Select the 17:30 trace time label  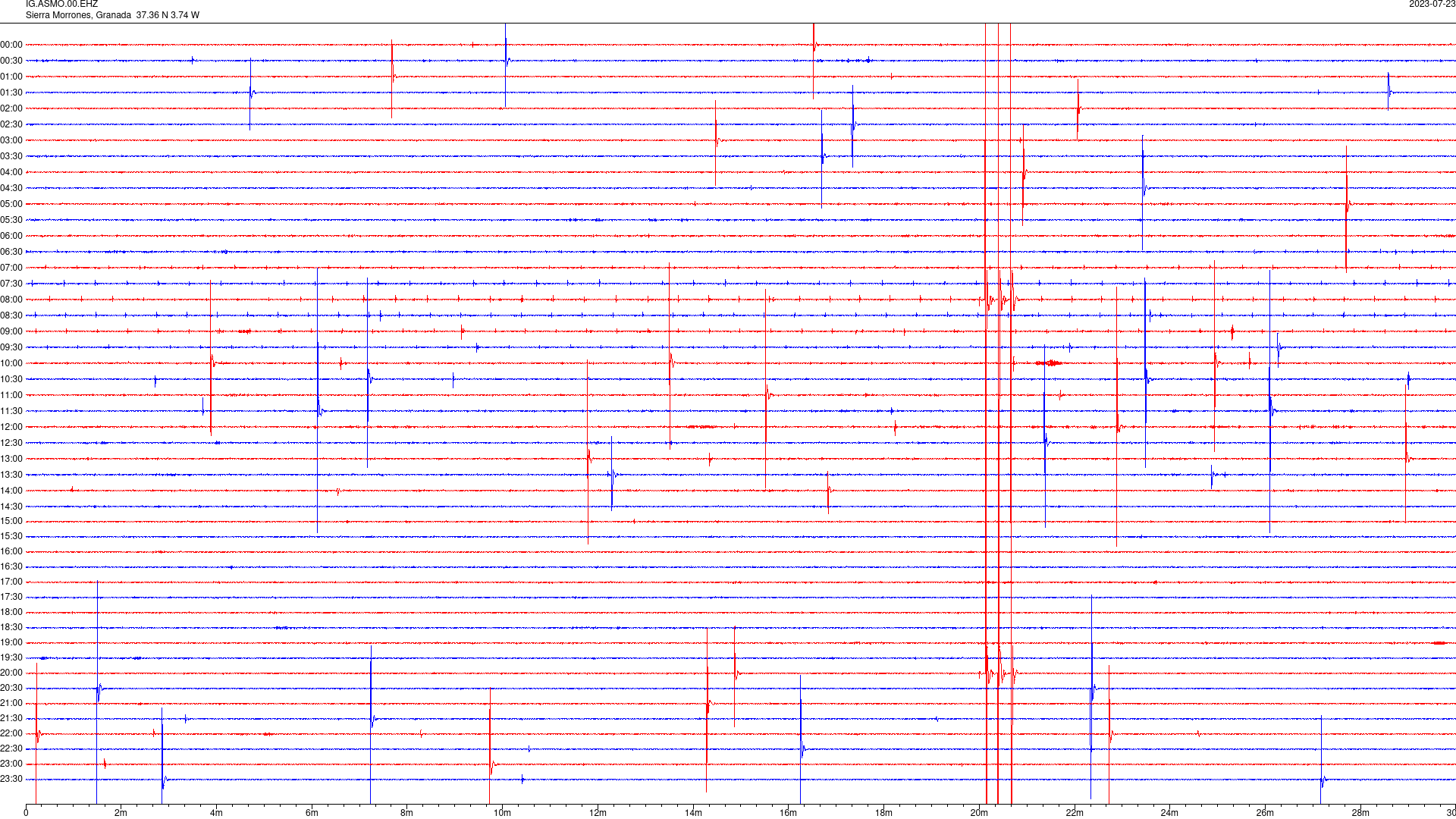coord(11,597)
